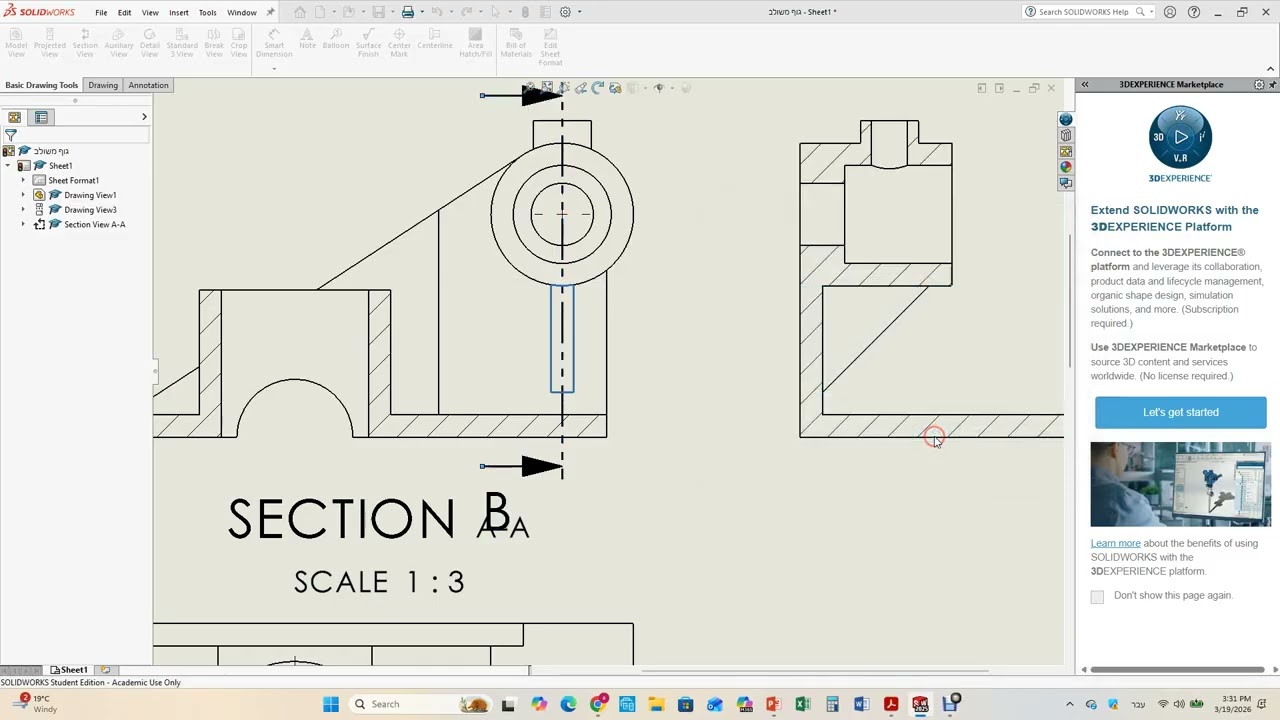Play the 3DEXPERIENCE promo video thumbnail

pyautogui.click(x=1181, y=484)
